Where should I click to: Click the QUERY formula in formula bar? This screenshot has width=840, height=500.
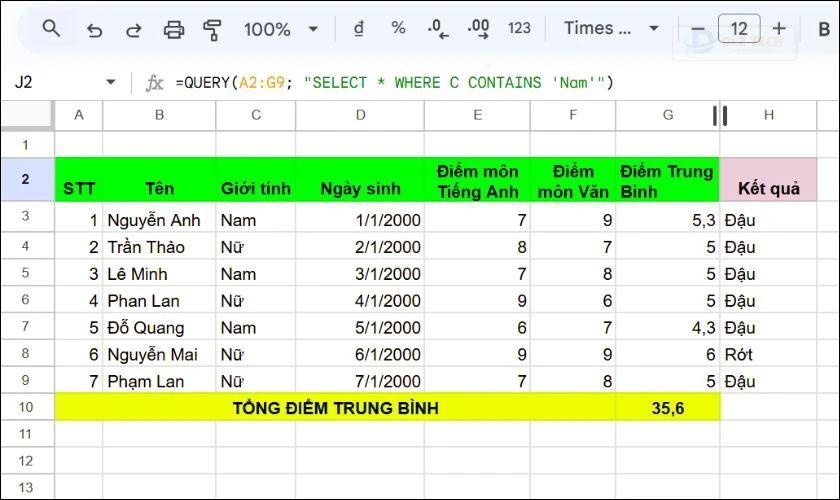(x=394, y=83)
